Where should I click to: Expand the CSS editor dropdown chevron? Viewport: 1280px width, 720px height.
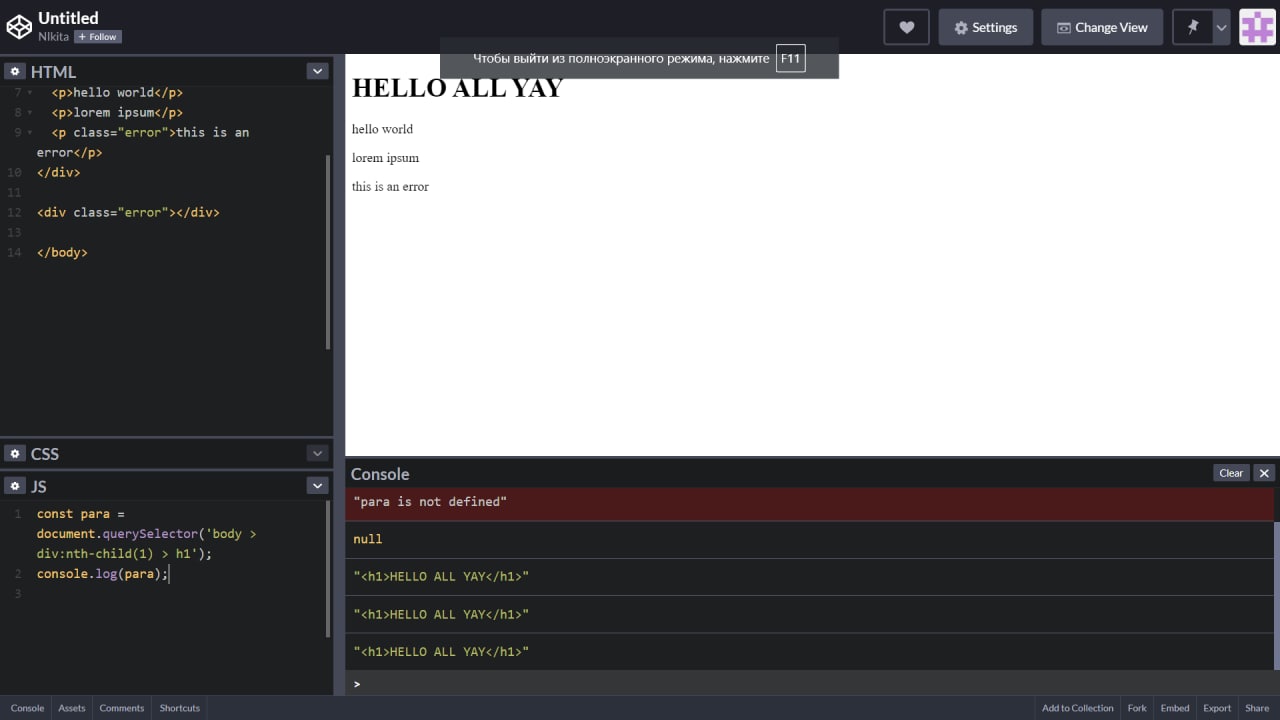coord(317,453)
